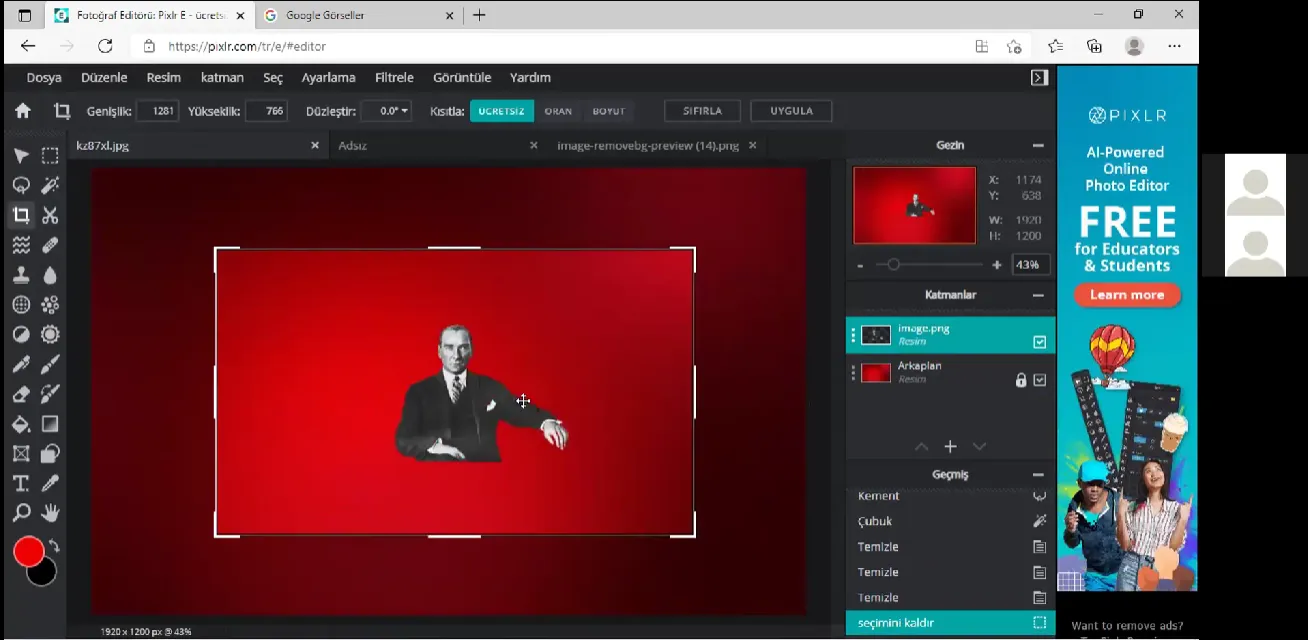Image resolution: width=1308 pixels, height=640 pixels.
Task: Toggle visibility of image.png layer
Action: point(1039,342)
